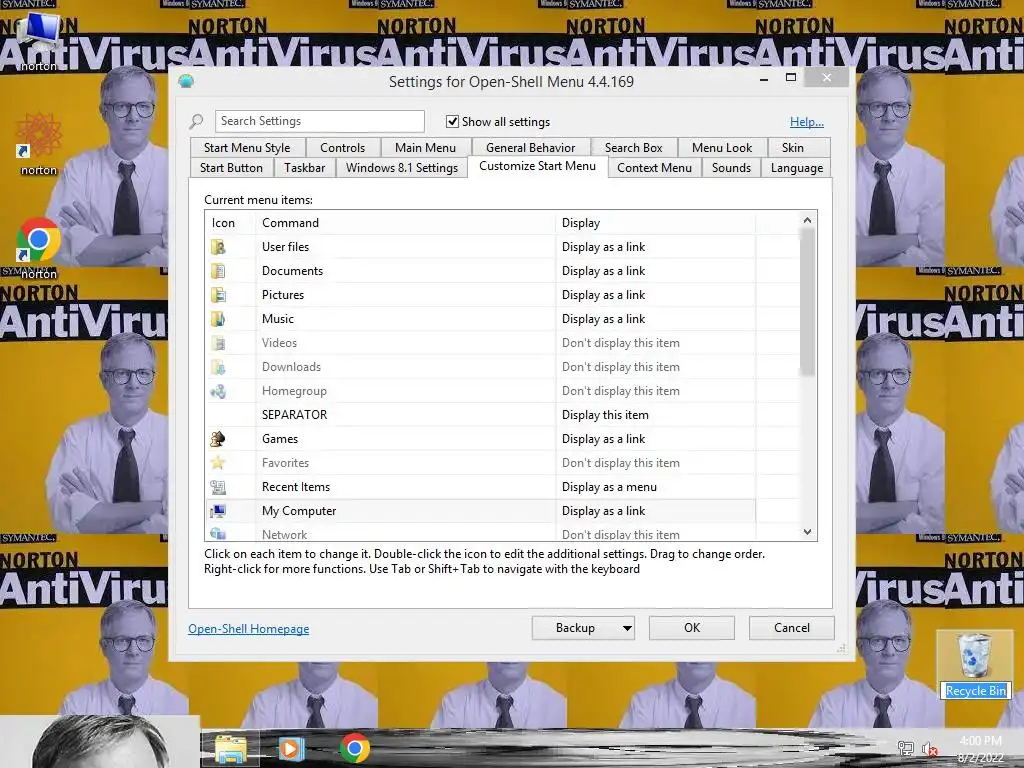Click the Downloads row icon
The image size is (1024, 768).
(x=218, y=367)
